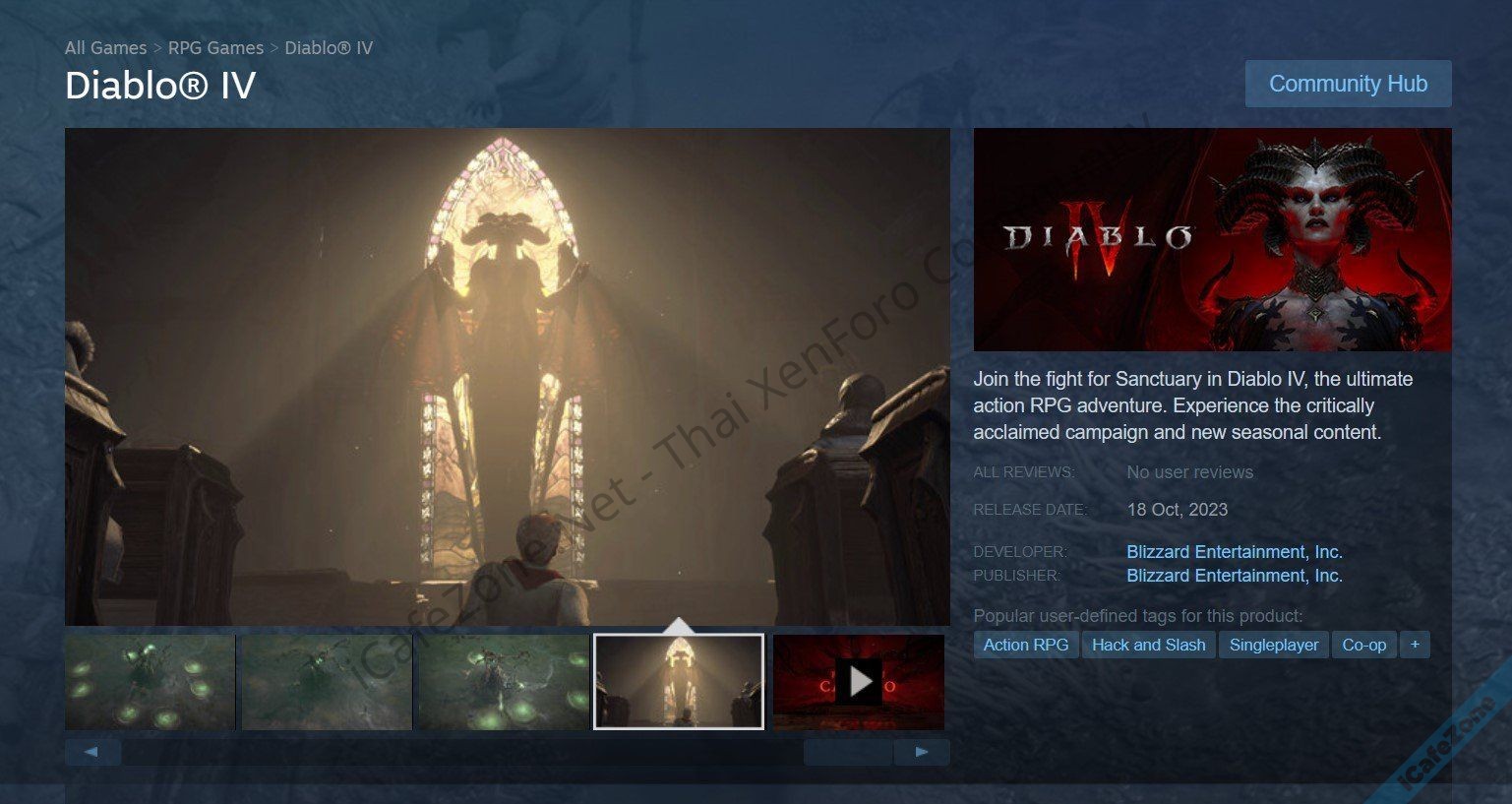Select the first green gameplay screenshot thumbnail
The height and width of the screenshot is (804, 1512).
pyautogui.click(x=151, y=681)
